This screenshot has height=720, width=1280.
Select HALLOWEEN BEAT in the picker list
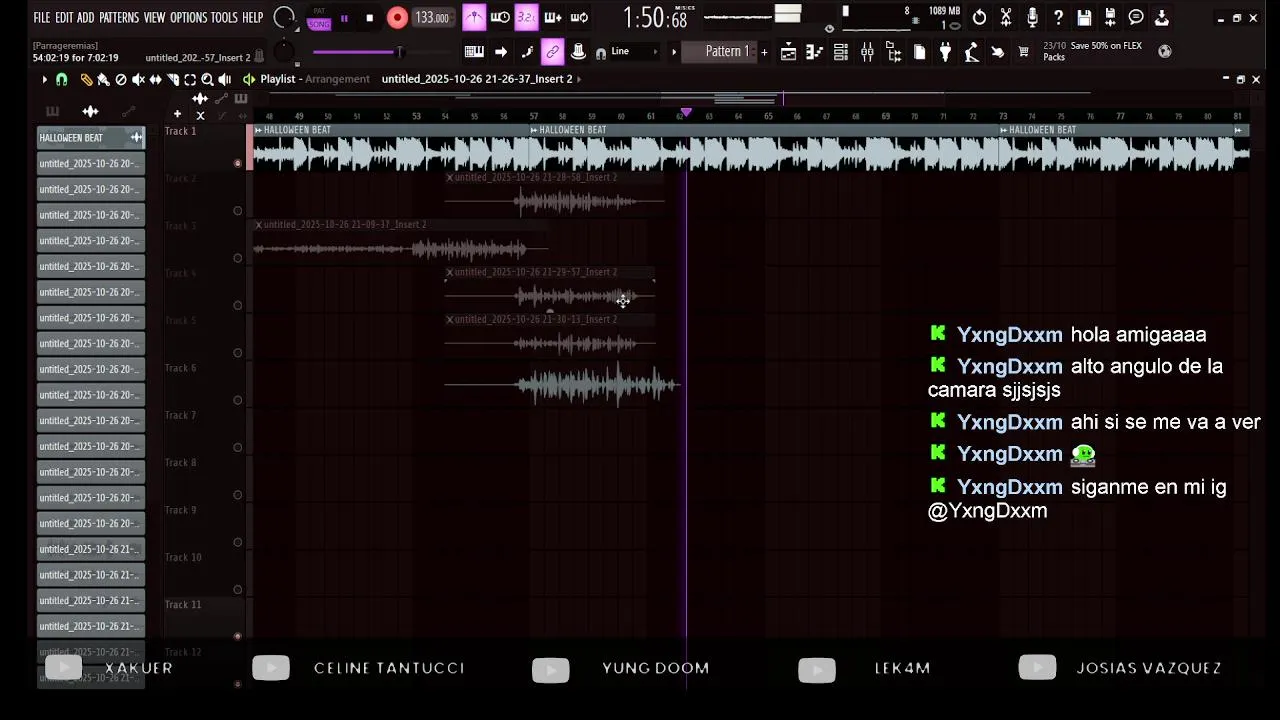point(91,138)
